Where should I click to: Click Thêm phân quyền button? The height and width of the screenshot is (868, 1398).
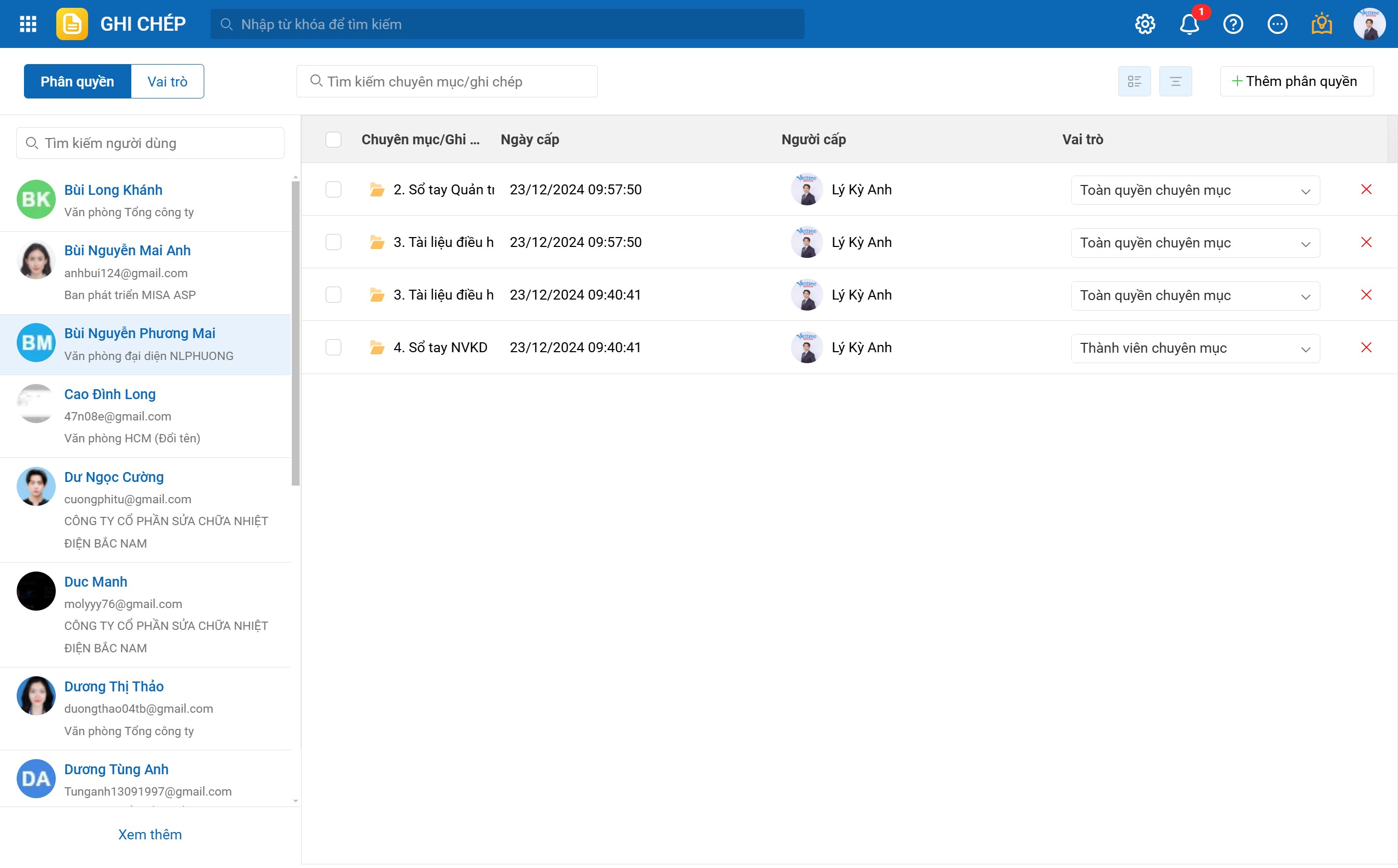[1296, 81]
